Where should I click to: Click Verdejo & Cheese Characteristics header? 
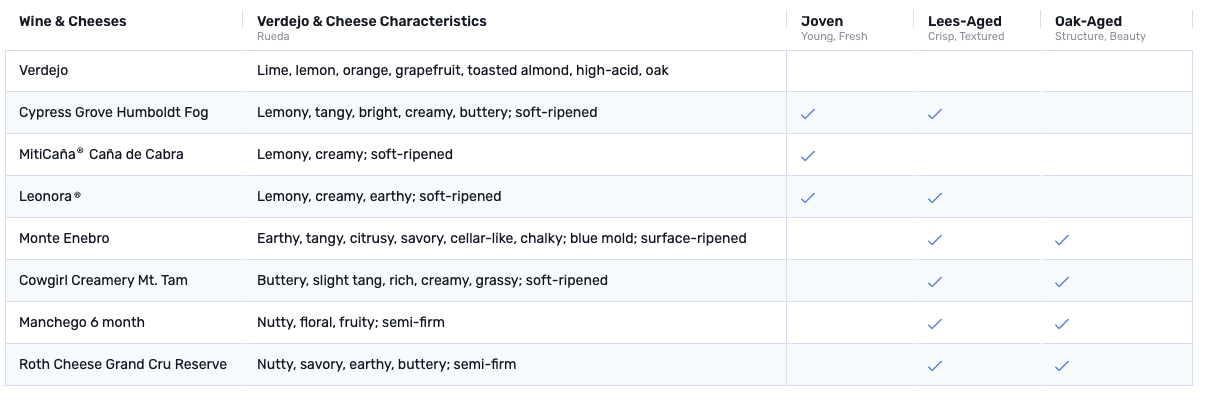point(371,21)
